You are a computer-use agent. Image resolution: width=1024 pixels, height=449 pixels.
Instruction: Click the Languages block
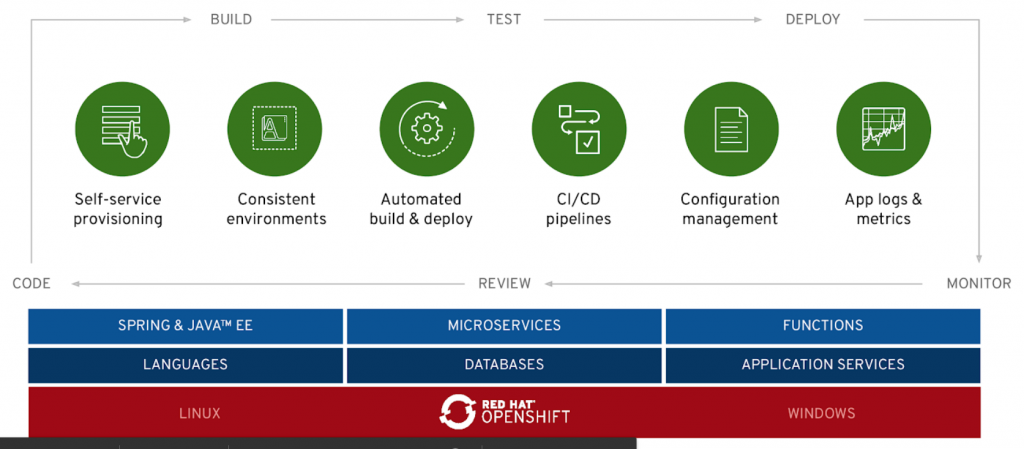(x=185, y=365)
